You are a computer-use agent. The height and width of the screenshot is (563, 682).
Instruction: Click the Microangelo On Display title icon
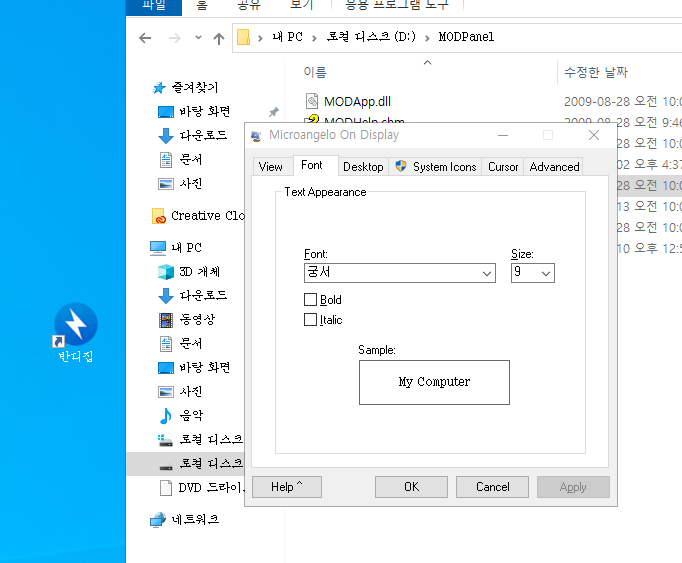(x=256, y=136)
